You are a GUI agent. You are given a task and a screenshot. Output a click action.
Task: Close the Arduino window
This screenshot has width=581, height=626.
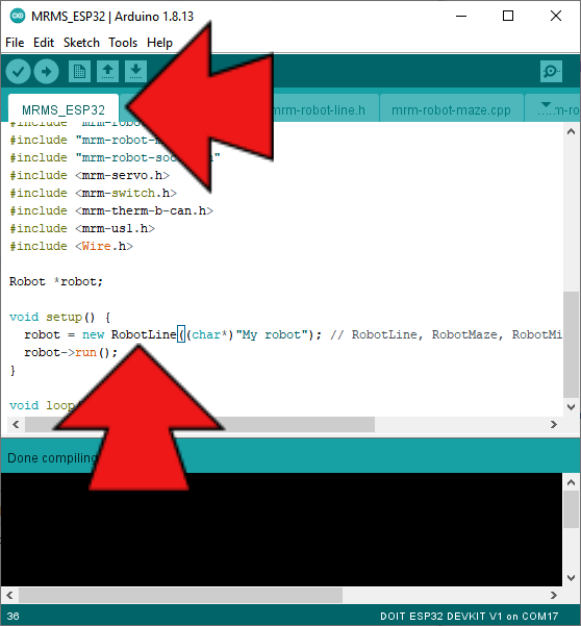[556, 16]
